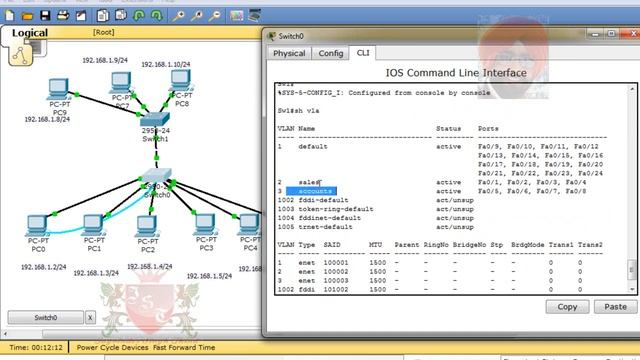Click the Zoom In magnifier icon
This screenshot has height=360, width=640.
178,16
